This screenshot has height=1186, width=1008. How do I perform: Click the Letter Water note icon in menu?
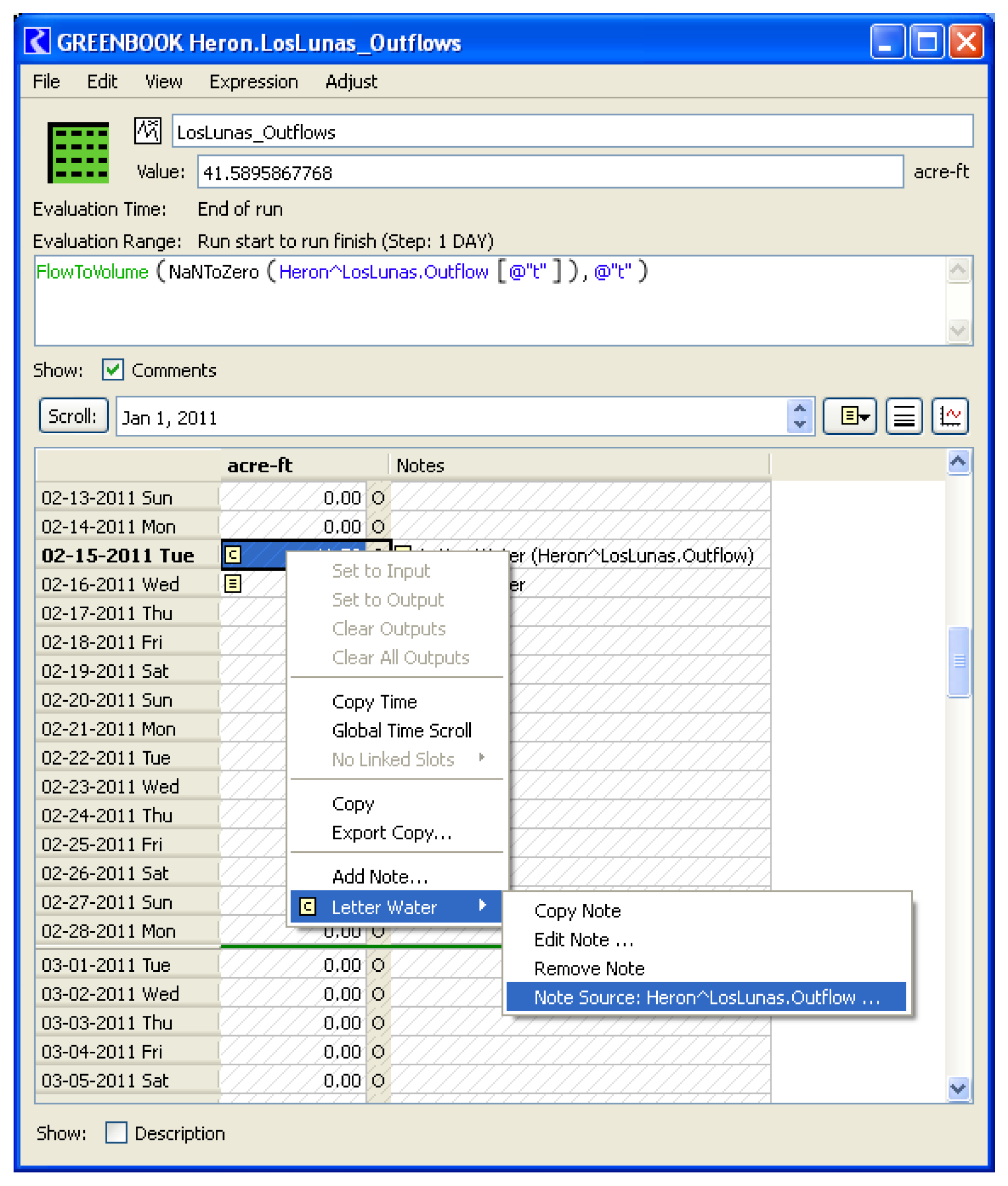point(308,907)
